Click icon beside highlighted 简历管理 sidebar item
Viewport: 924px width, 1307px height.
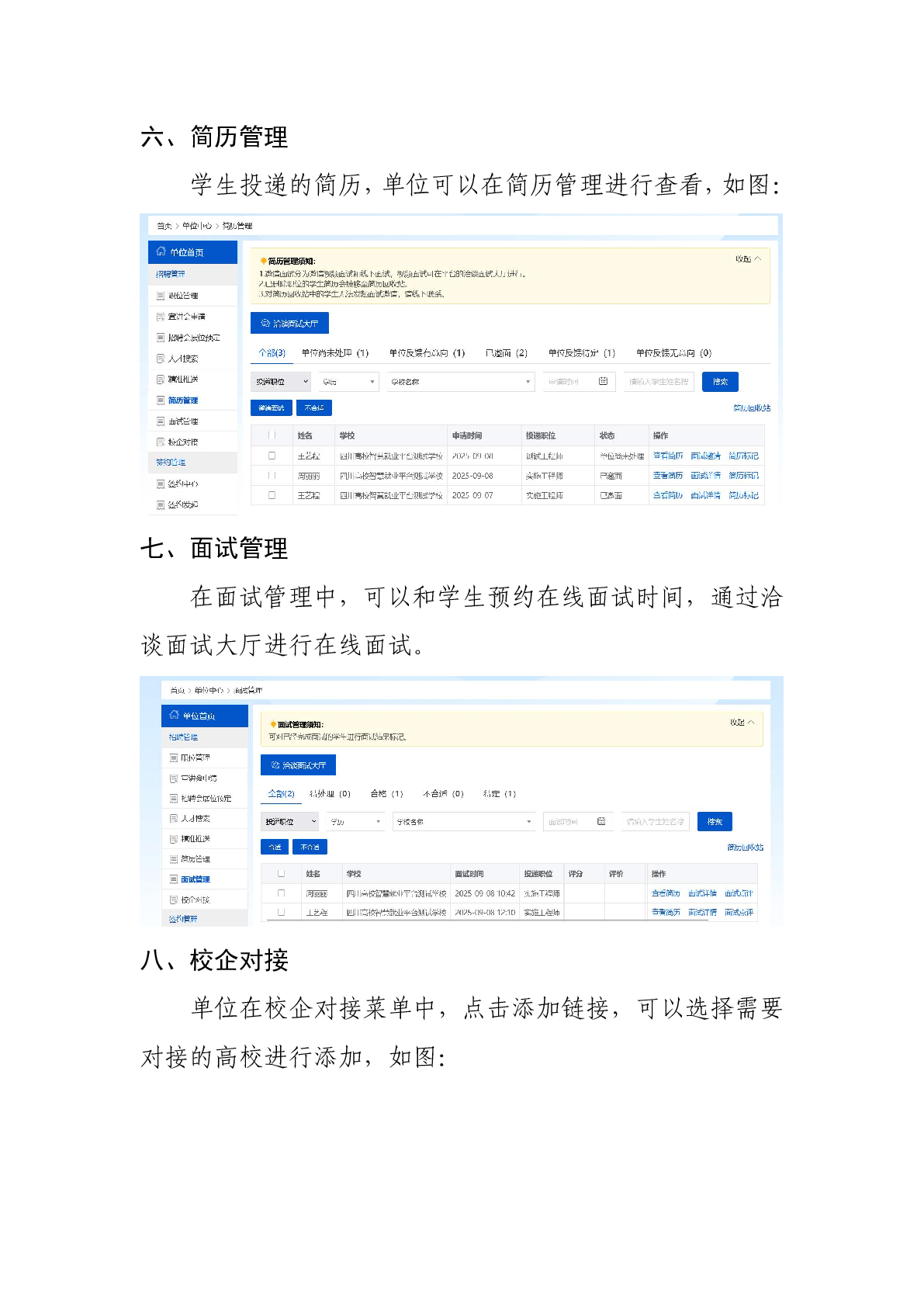[x=161, y=400]
